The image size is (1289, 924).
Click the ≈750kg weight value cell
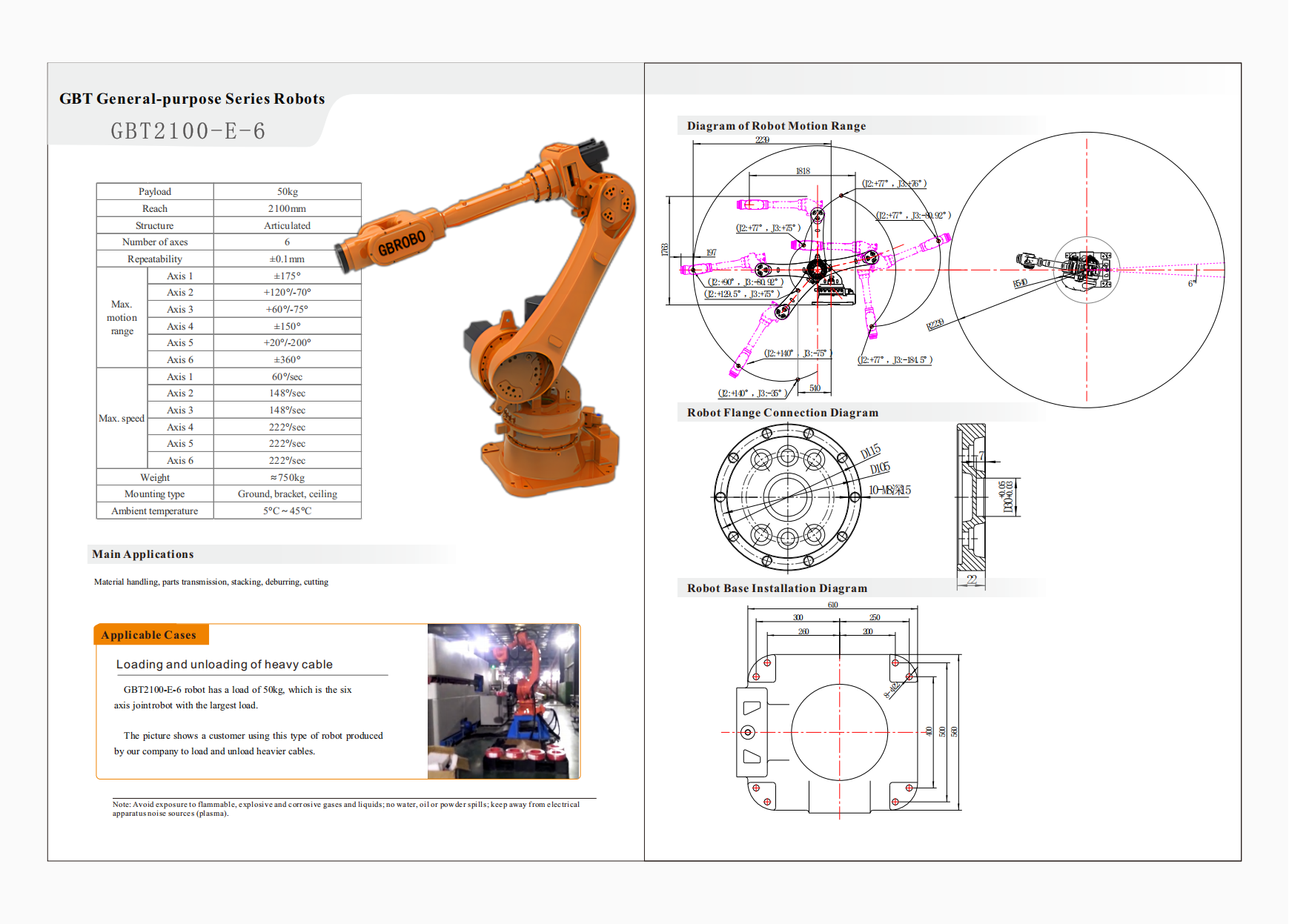click(x=288, y=478)
